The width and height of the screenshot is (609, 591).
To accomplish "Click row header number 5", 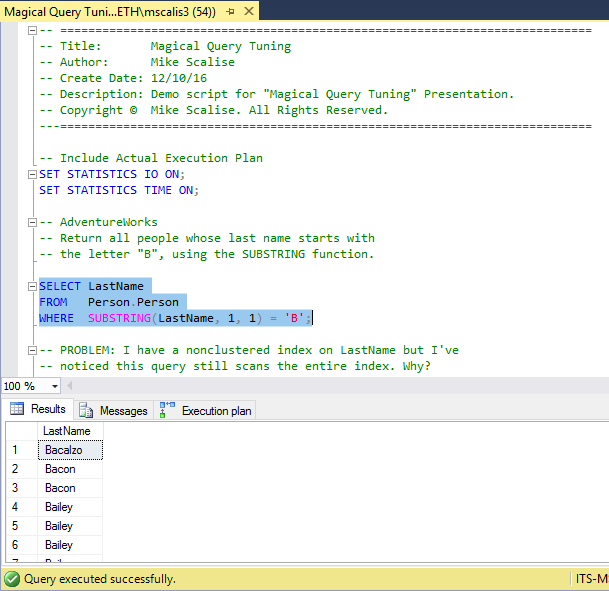I will (x=22, y=526).
